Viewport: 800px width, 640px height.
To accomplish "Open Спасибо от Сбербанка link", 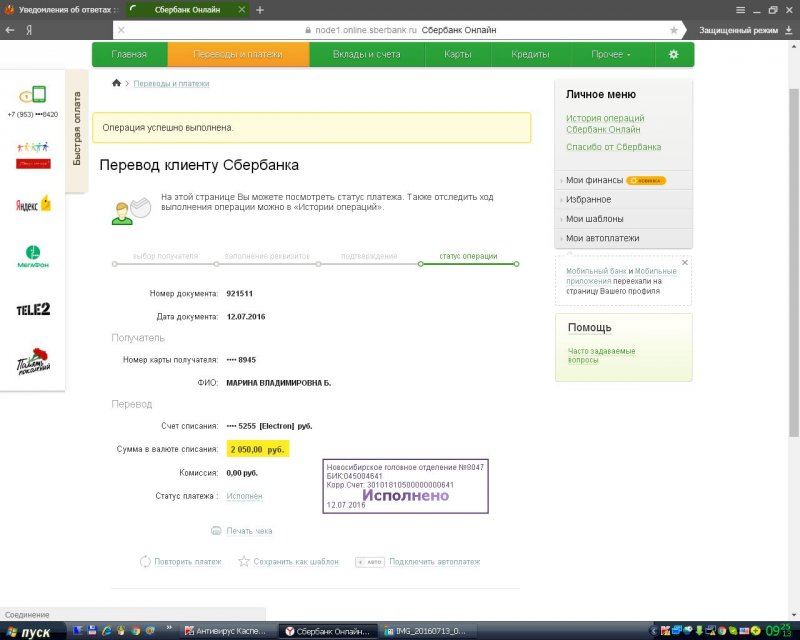I will 614,147.
